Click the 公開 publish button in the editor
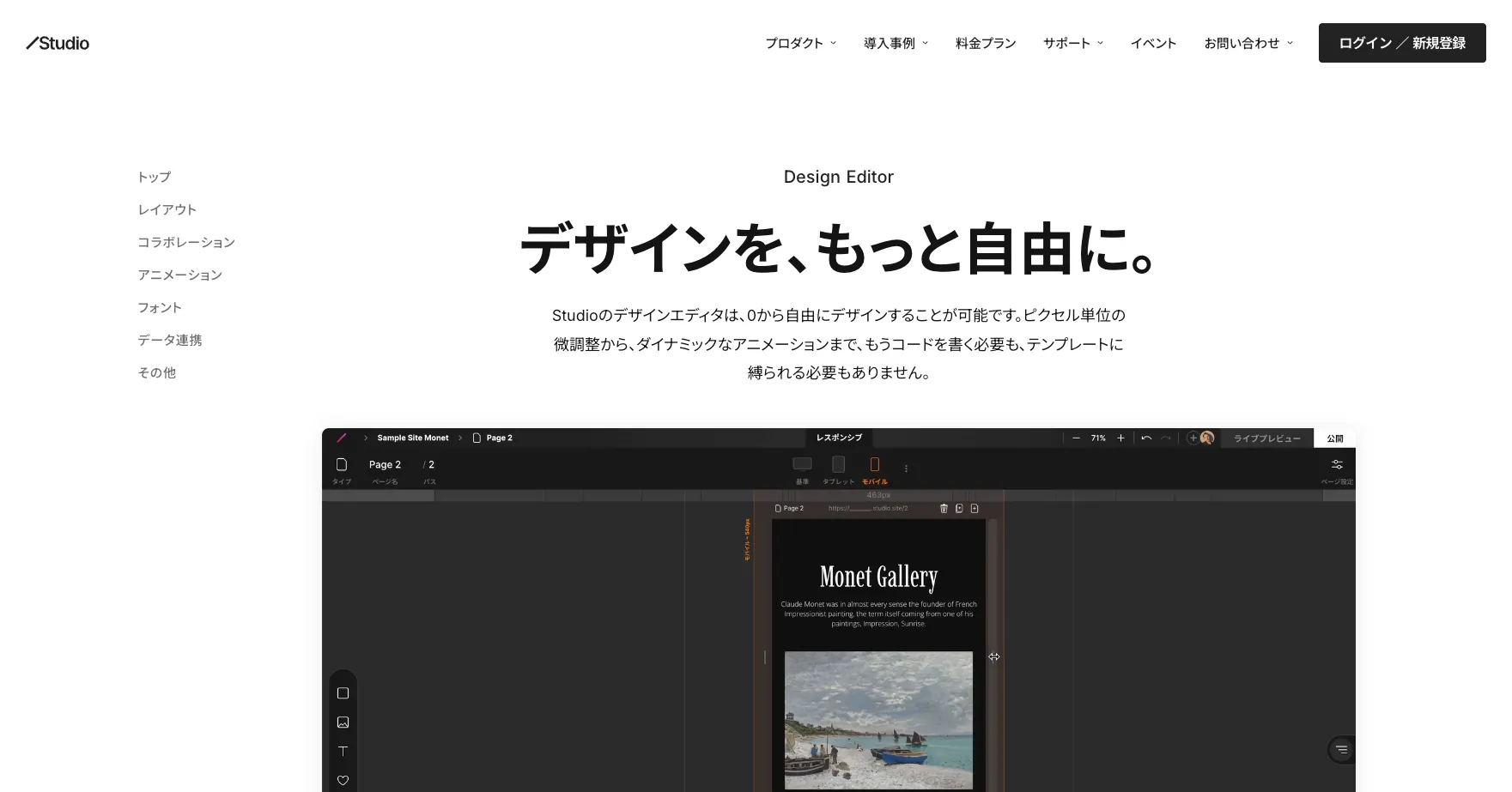 click(x=1335, y=438)
